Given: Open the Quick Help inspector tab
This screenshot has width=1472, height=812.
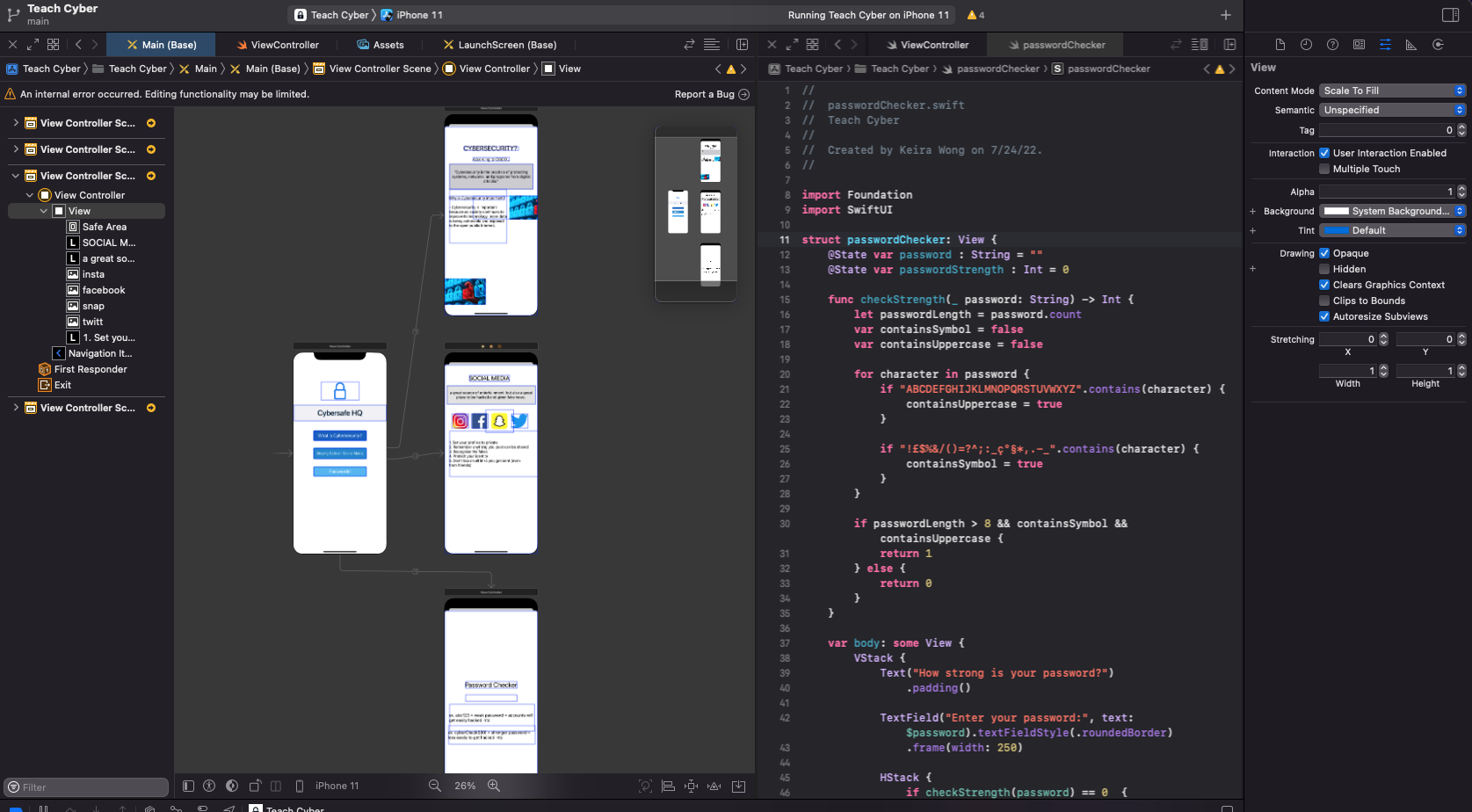Looking at the screenshot, I should [1332, 45].
